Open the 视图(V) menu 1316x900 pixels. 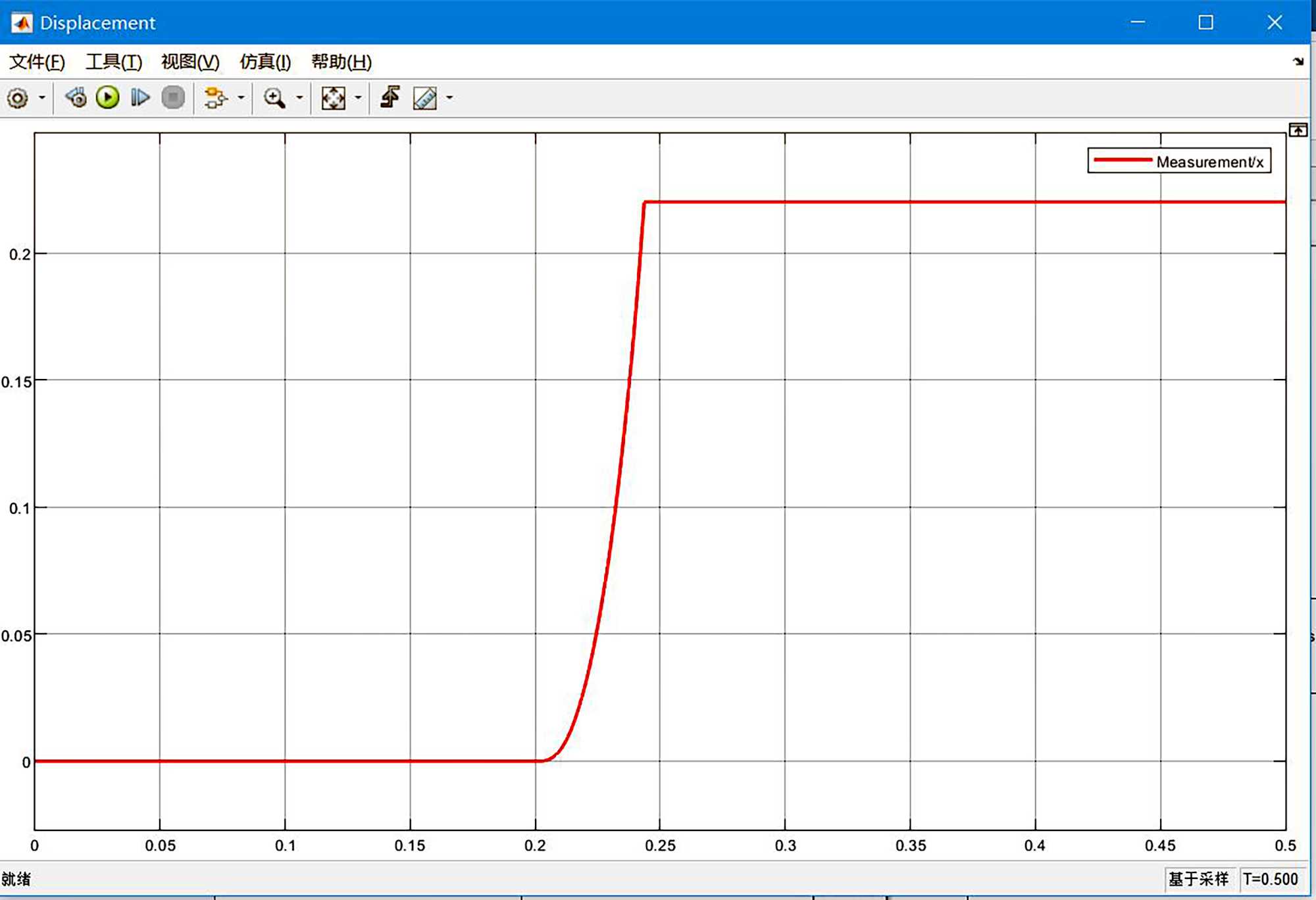pyautogui.click(x=190, y=62)
